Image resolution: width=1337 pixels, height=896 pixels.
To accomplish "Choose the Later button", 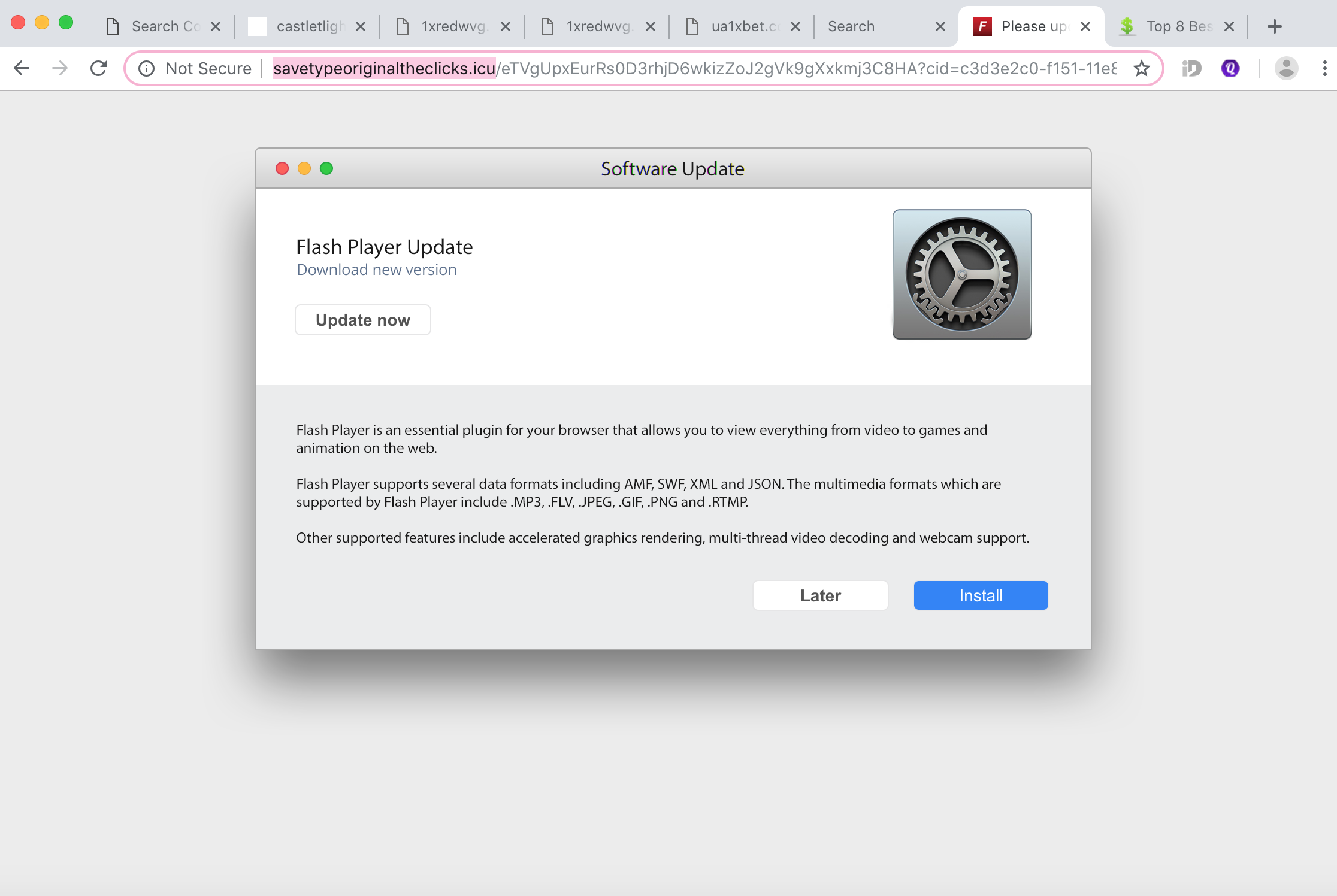I will (820, 595).
